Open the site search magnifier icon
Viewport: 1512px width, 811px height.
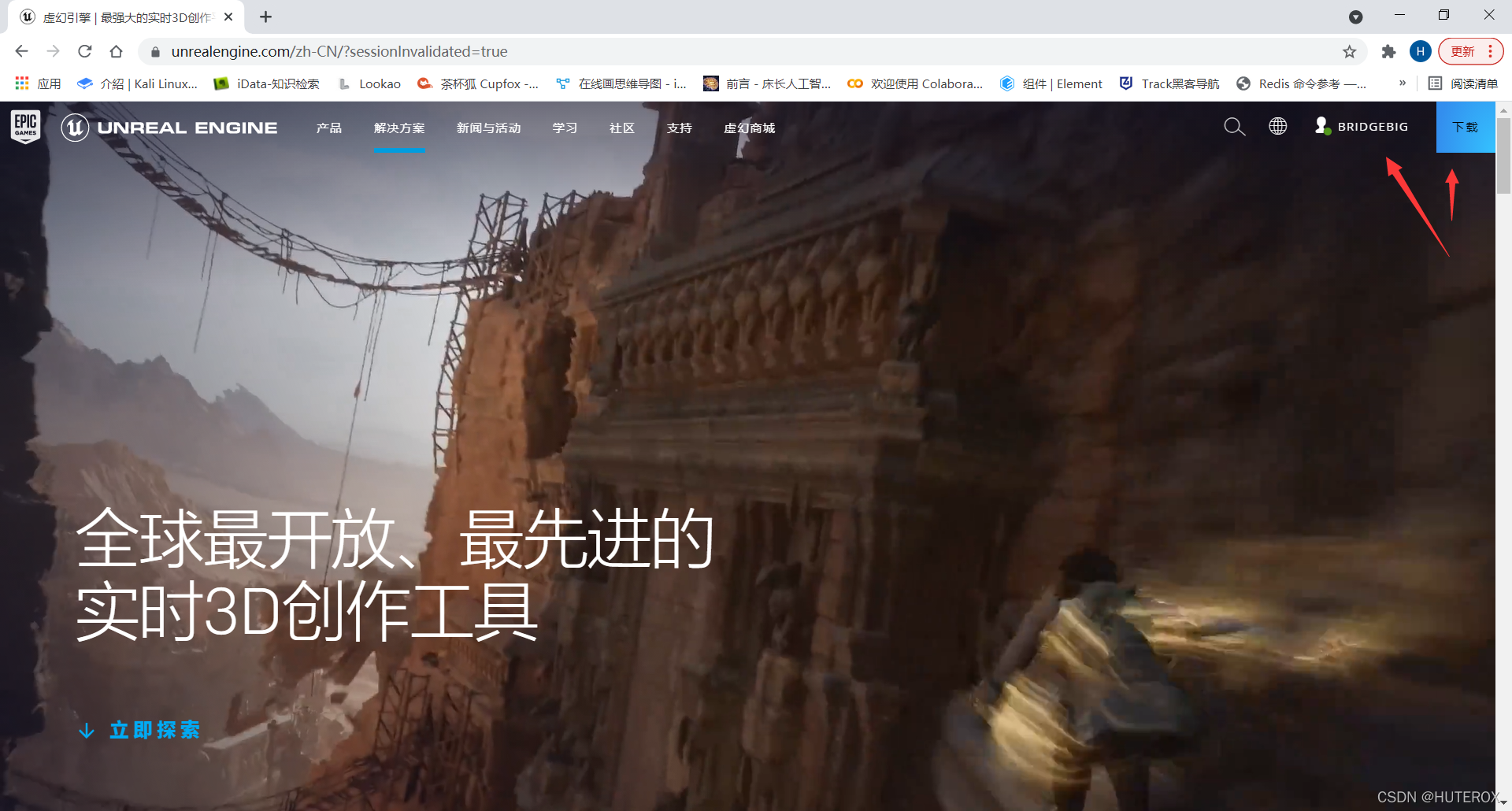1234,126
